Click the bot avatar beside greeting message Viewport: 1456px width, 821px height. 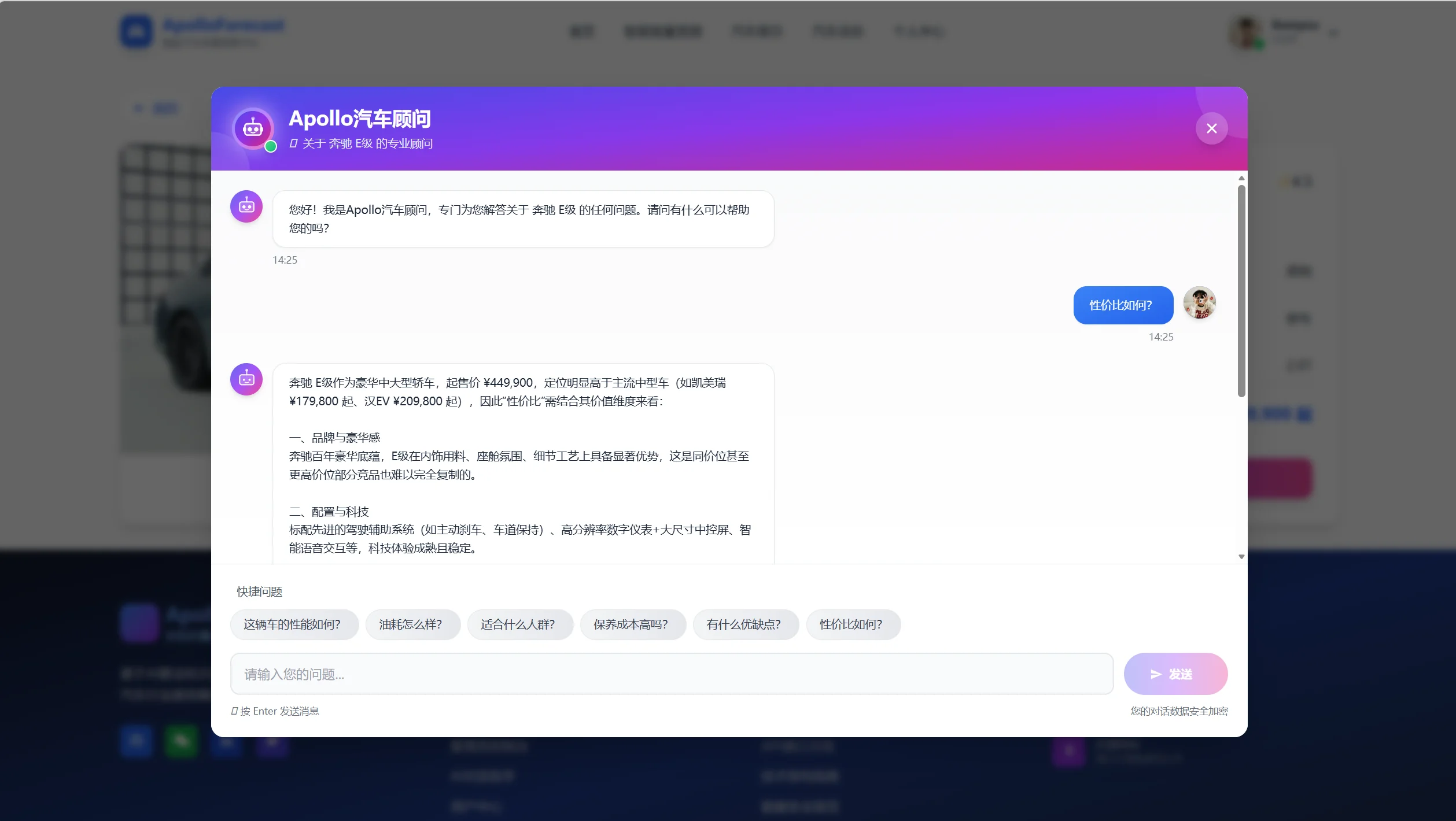[246, 206]
